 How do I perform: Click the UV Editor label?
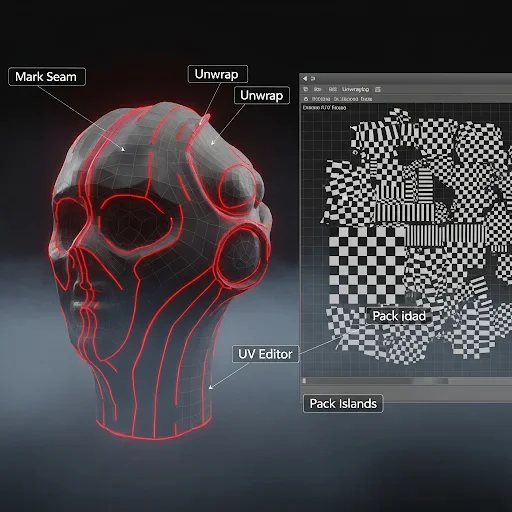tap(265, 354)
